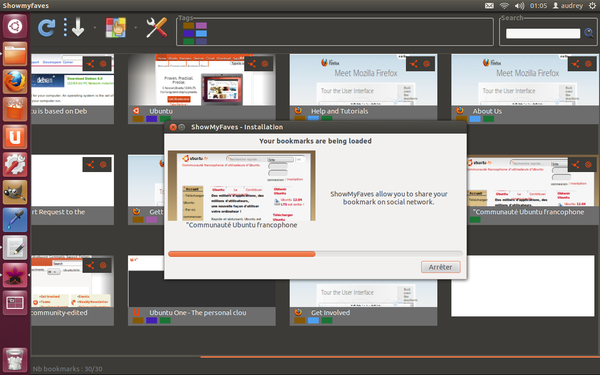600x375 pixels.
Task: Share the About Us bookmark
Action: [576, 64]
